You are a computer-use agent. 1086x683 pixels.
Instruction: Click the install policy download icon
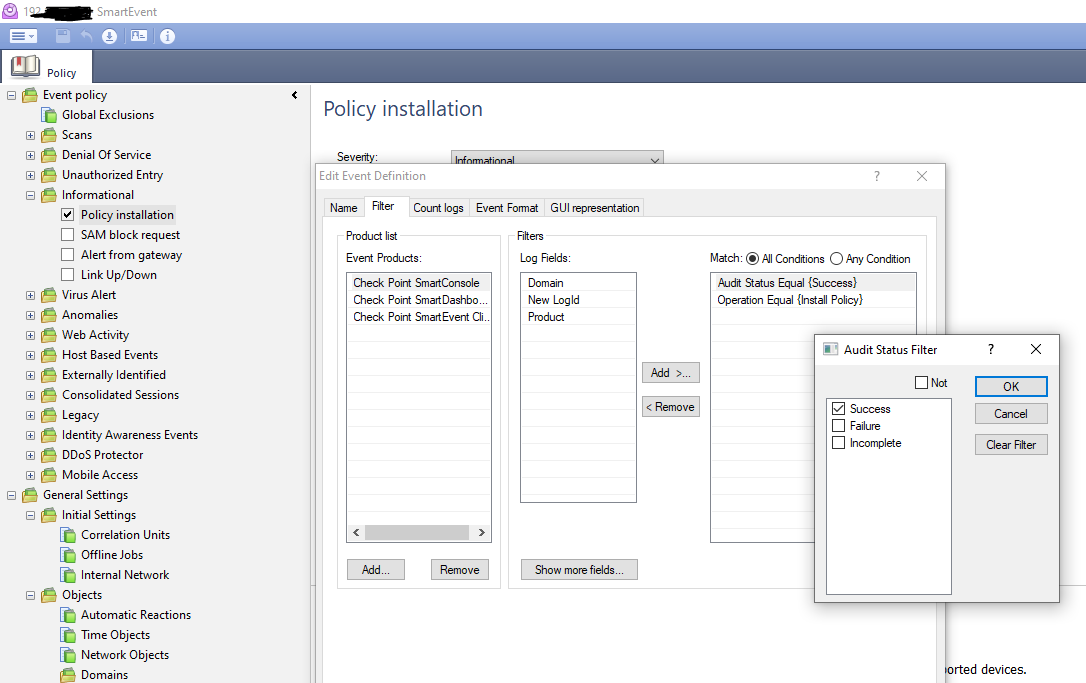(x=110, y=36)
